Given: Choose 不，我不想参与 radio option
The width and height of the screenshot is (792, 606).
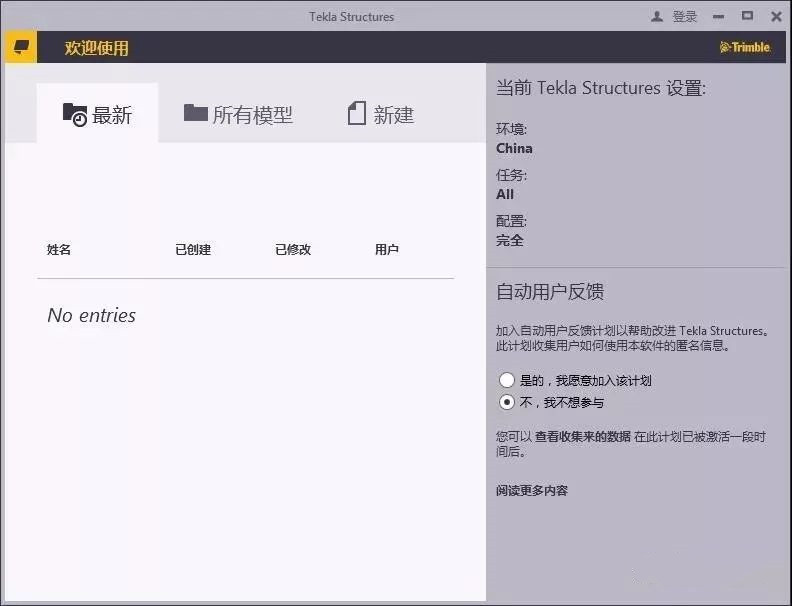Looking at the screenshot, I should tap(507, 402).
